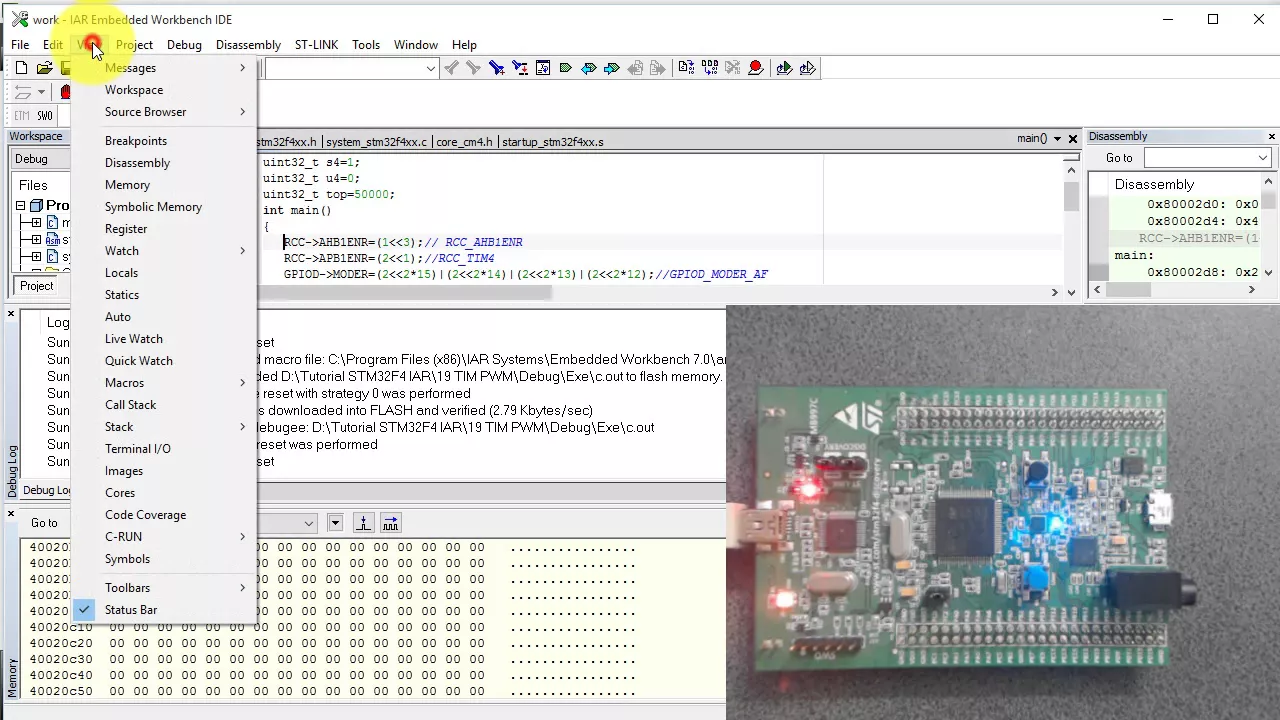This screenshot has height=720, width=1280.
Task: Choose Code Coverage menu entry
Action: [x=164, y=515]
